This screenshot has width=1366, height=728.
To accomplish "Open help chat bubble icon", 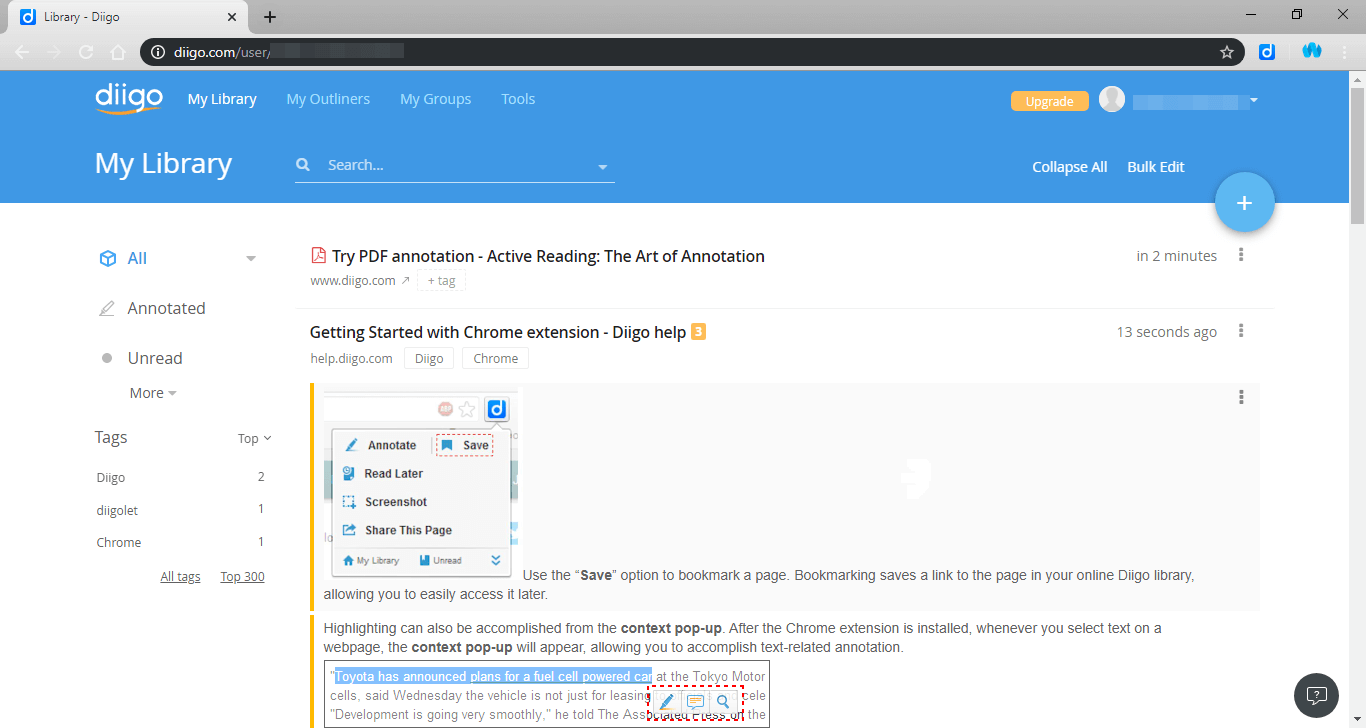I will (x=1317, y=695).
